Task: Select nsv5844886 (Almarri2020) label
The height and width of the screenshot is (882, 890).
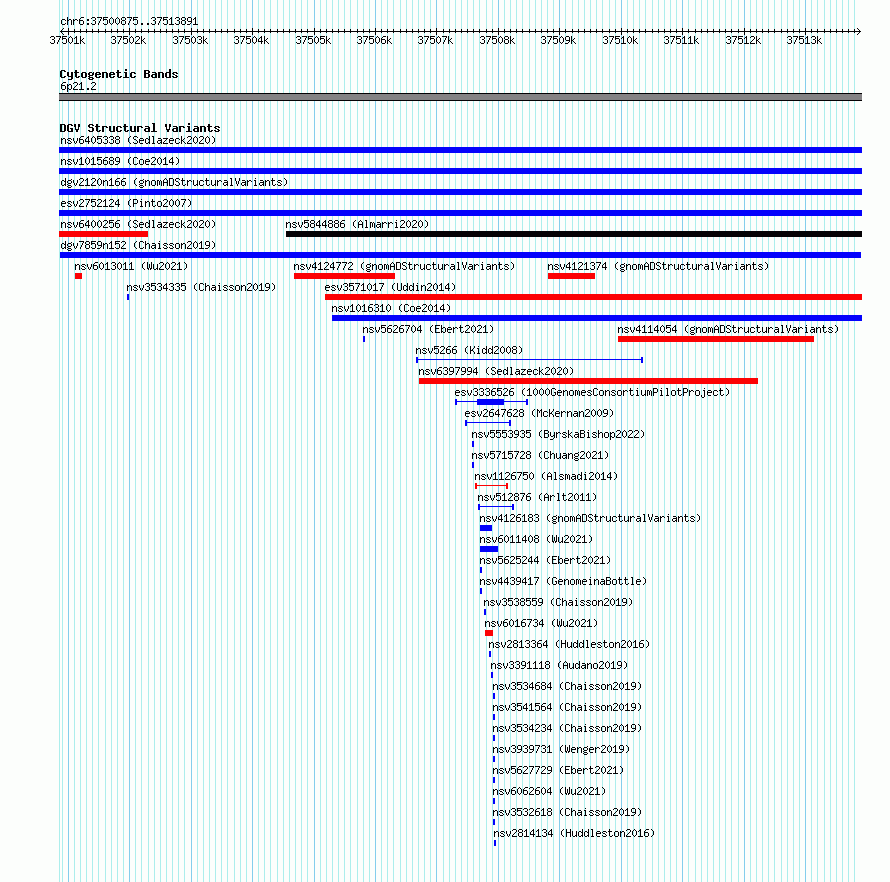Action: coord(357,224)
